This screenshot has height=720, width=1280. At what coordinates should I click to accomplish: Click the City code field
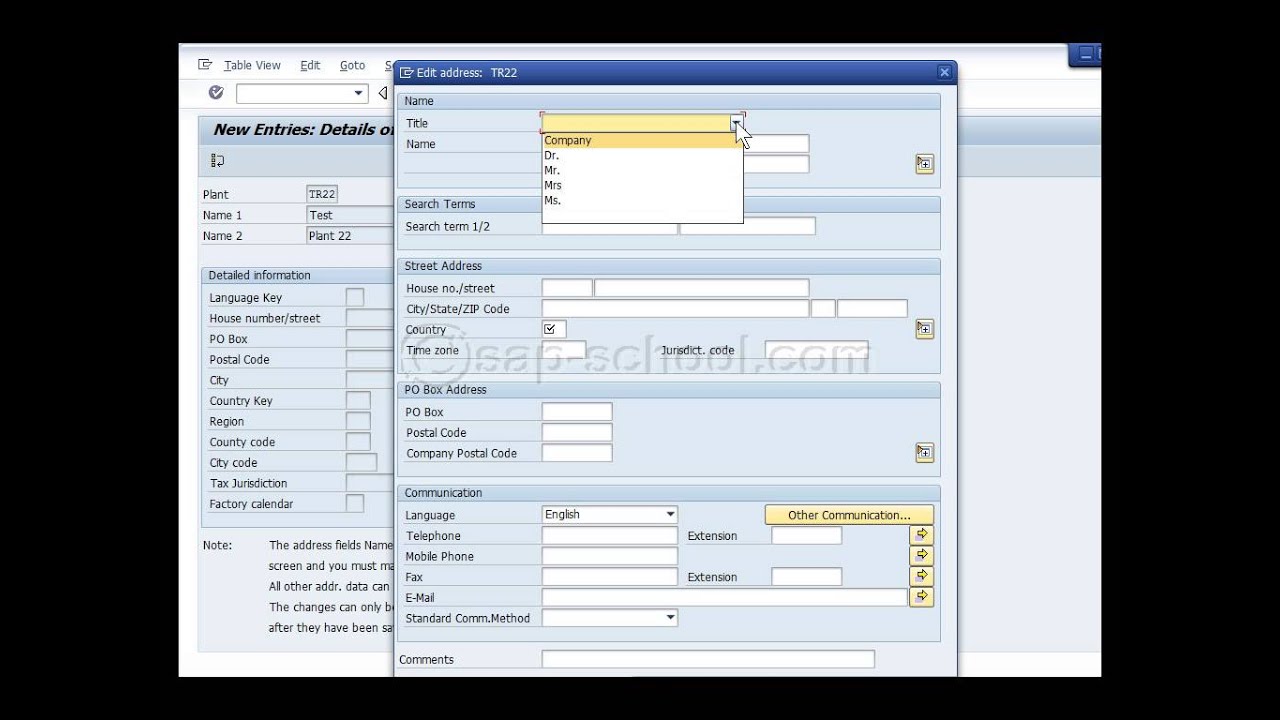click(361, 462)
